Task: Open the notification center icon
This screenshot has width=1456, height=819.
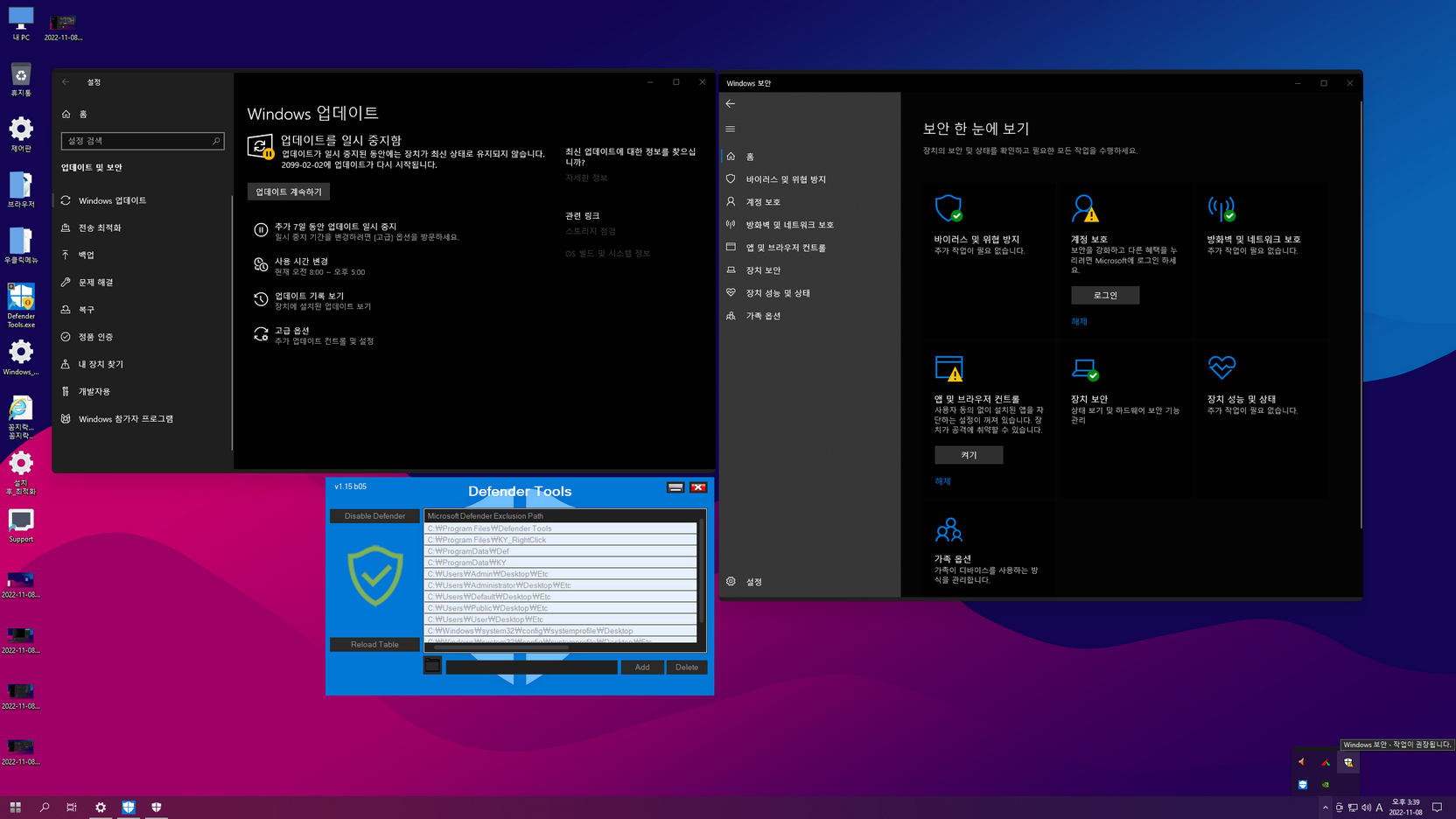Action: pyautogui.click(x=1437, y=807)
